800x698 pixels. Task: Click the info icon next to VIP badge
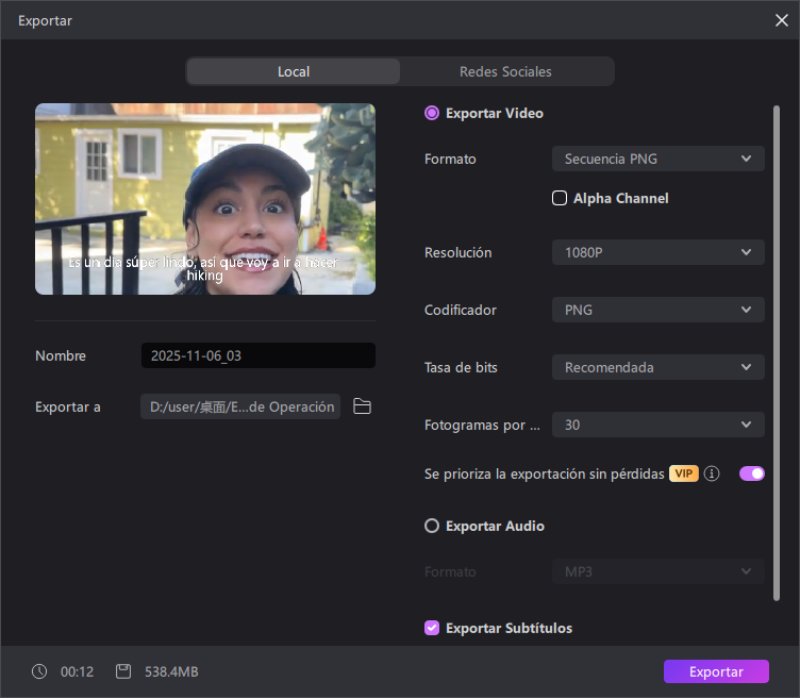[712, 474]
